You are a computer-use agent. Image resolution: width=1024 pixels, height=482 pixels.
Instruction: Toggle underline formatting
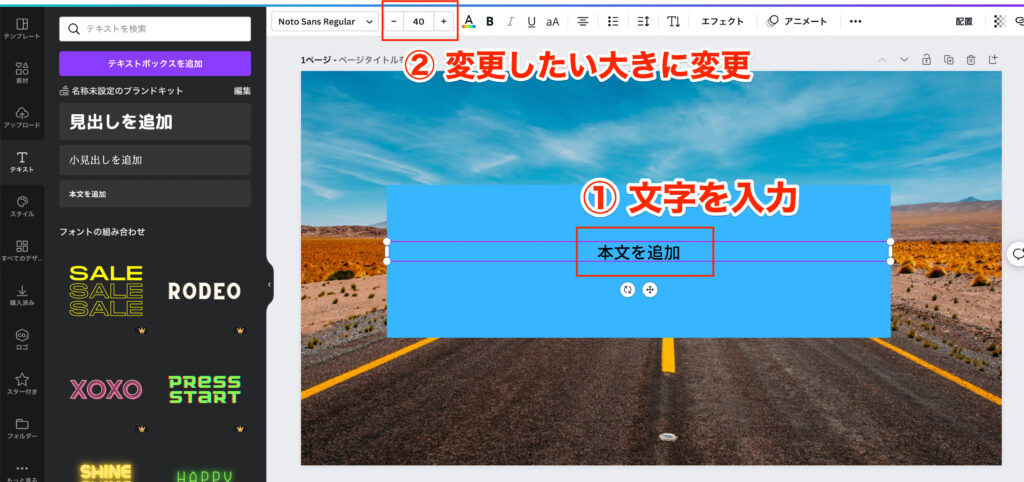point(532,22)
